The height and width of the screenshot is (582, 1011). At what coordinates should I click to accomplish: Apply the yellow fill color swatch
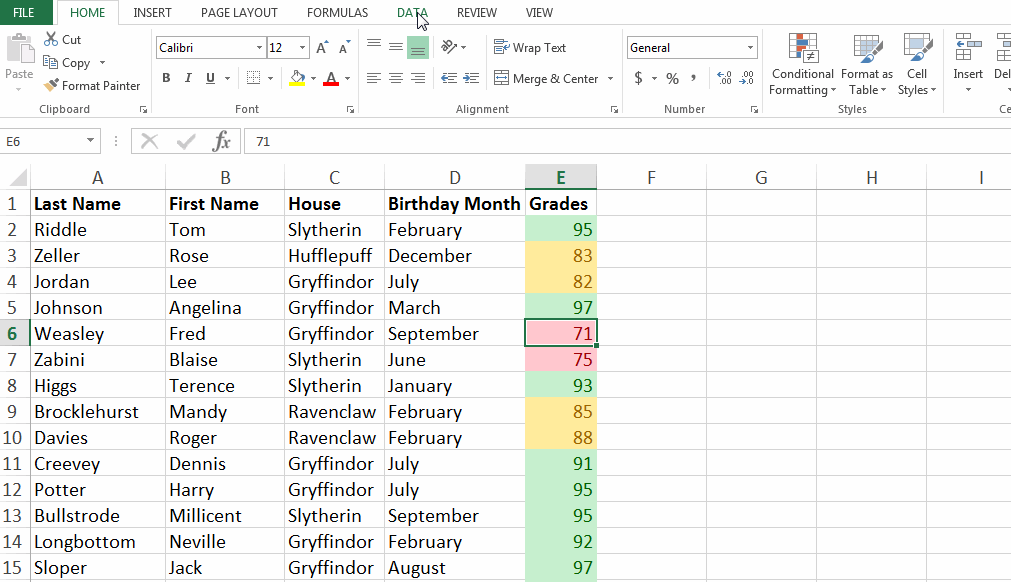click(297, 78)
